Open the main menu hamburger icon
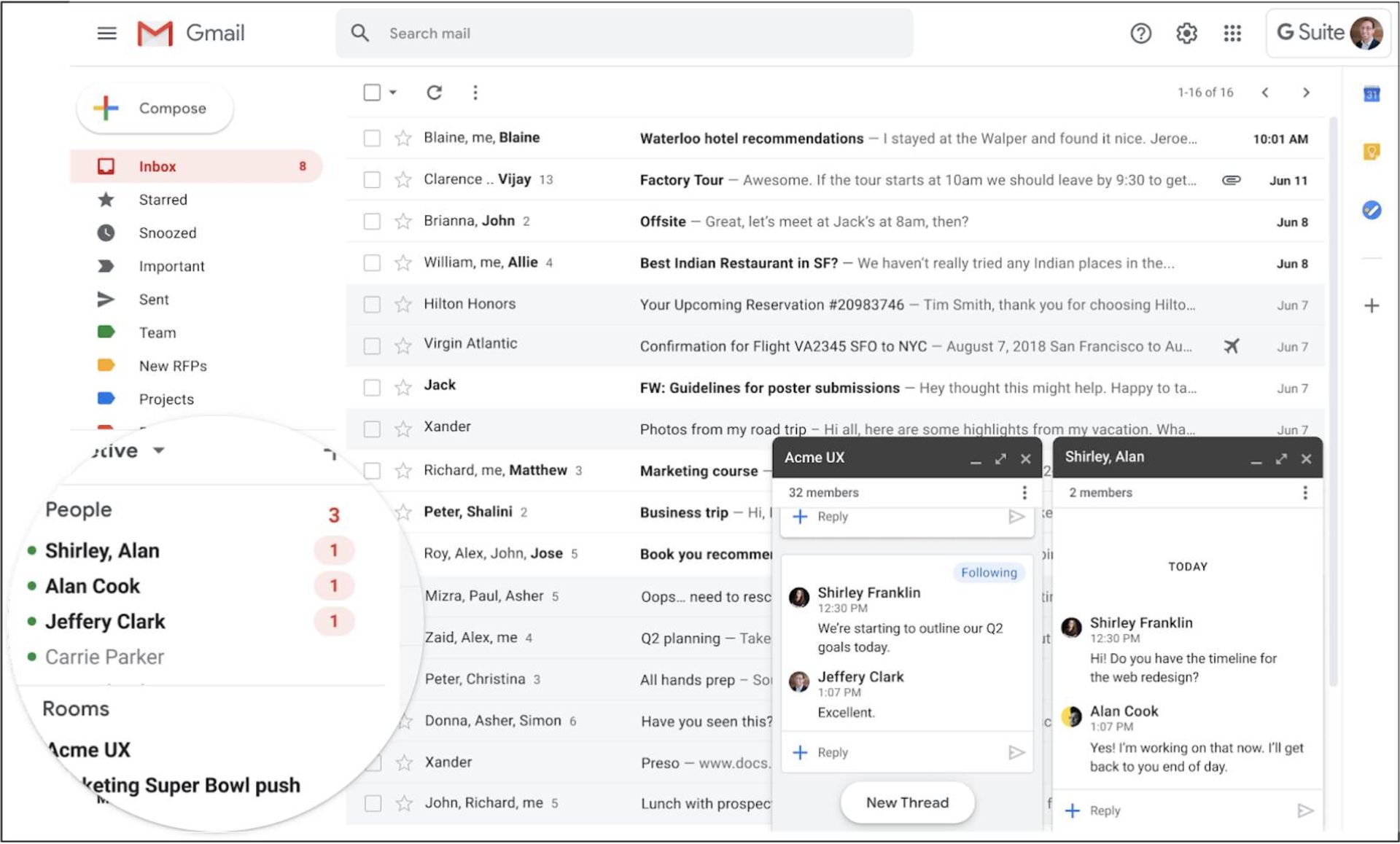Viewport: 1400px width, 844px height. [107, 34]
